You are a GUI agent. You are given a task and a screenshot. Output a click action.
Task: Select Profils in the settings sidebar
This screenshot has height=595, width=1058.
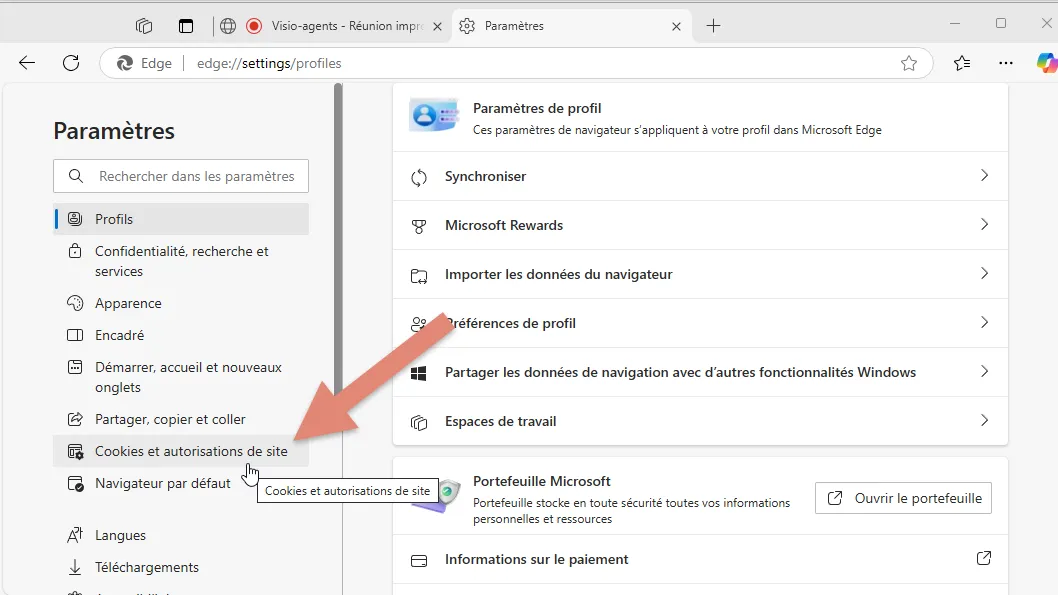(181, 219)
